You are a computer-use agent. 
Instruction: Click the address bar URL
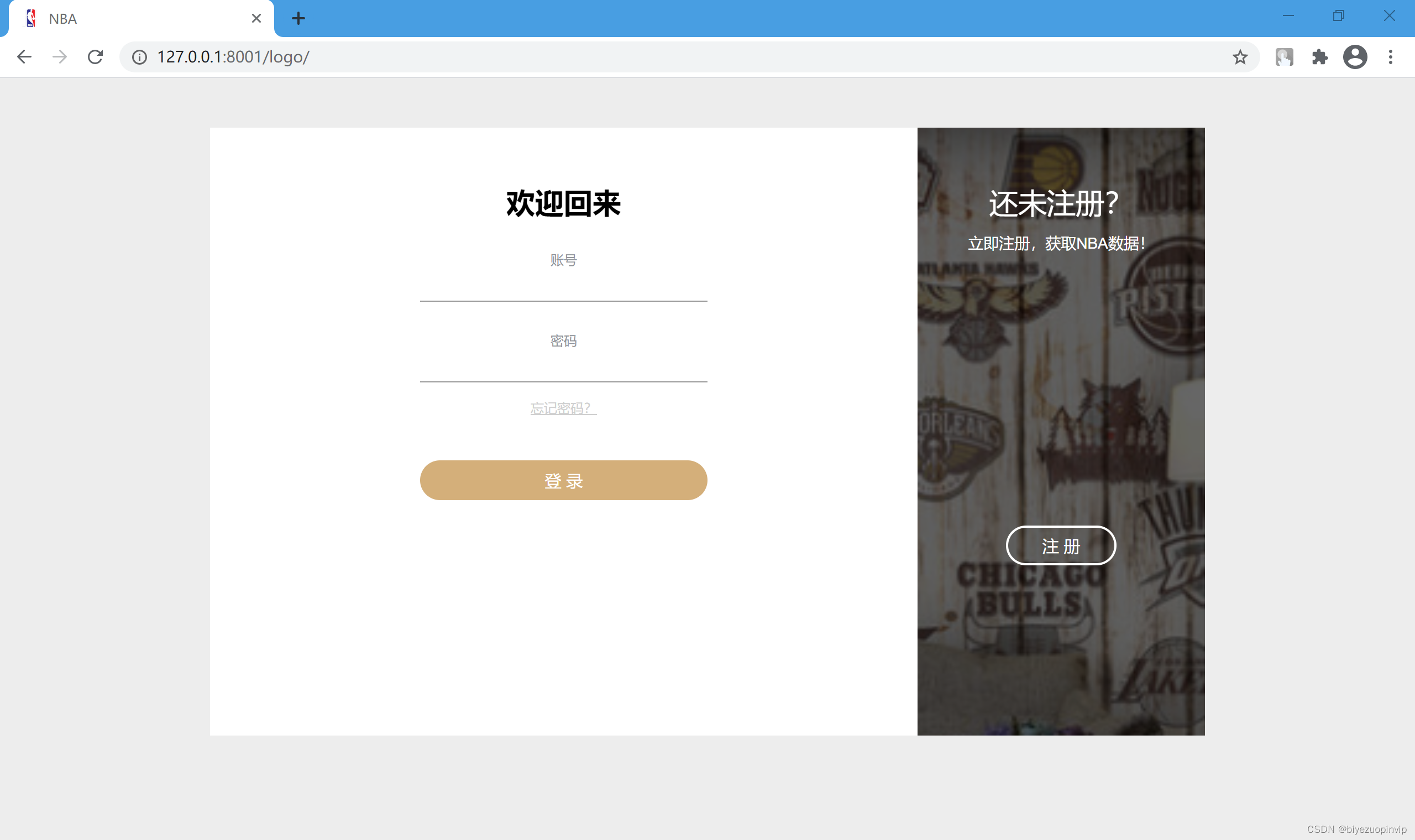click(233, 56)
